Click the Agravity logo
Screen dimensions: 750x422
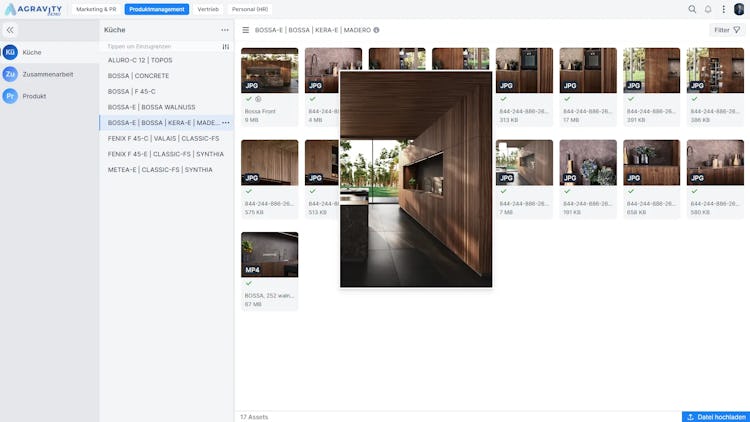point(33,10)
